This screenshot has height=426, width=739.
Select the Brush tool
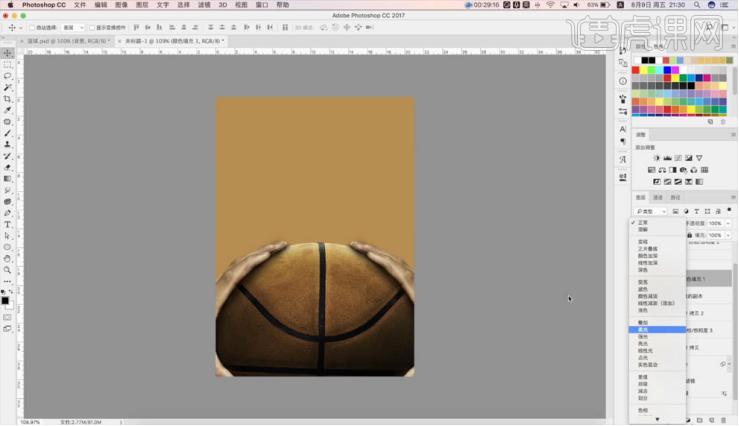tap(7, 134)
